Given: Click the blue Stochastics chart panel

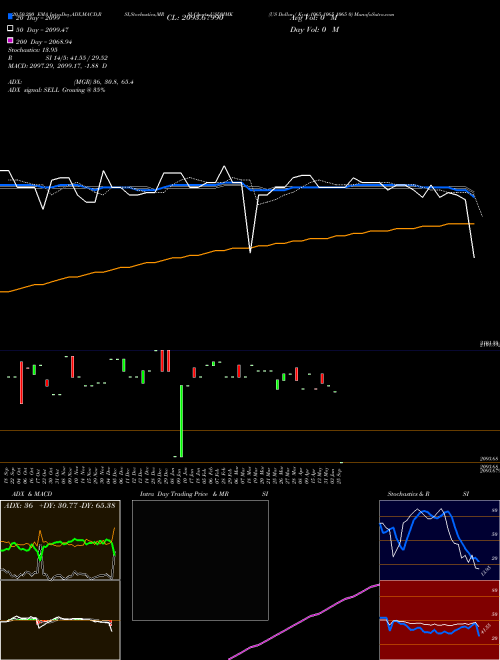Looking at the screenshot, I should click(x=439, y=540).
